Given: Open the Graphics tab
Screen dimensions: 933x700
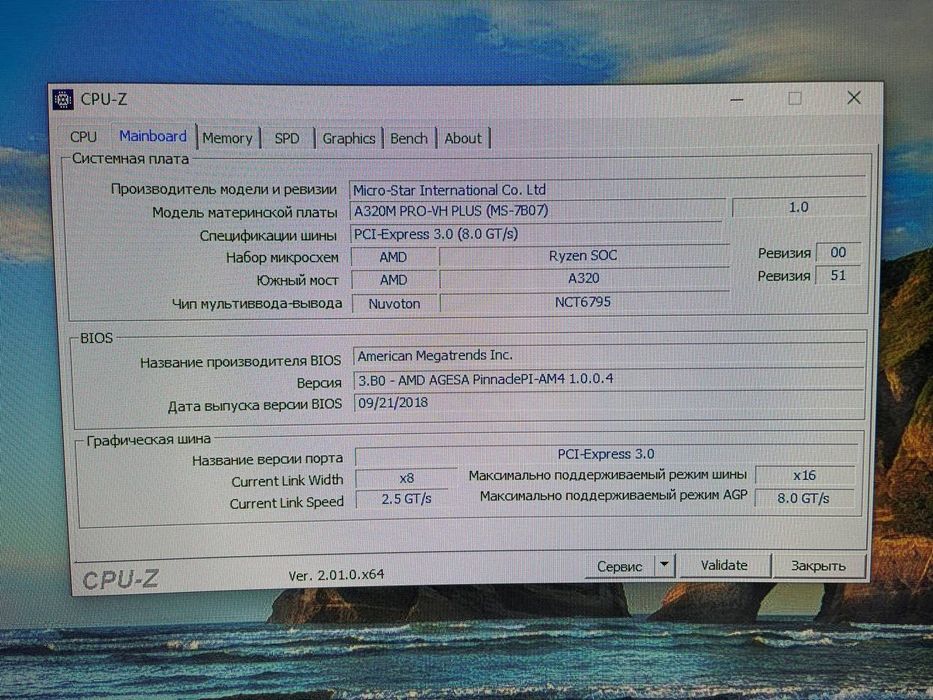Looking at the screenshot, I should (x=349, y=138).
